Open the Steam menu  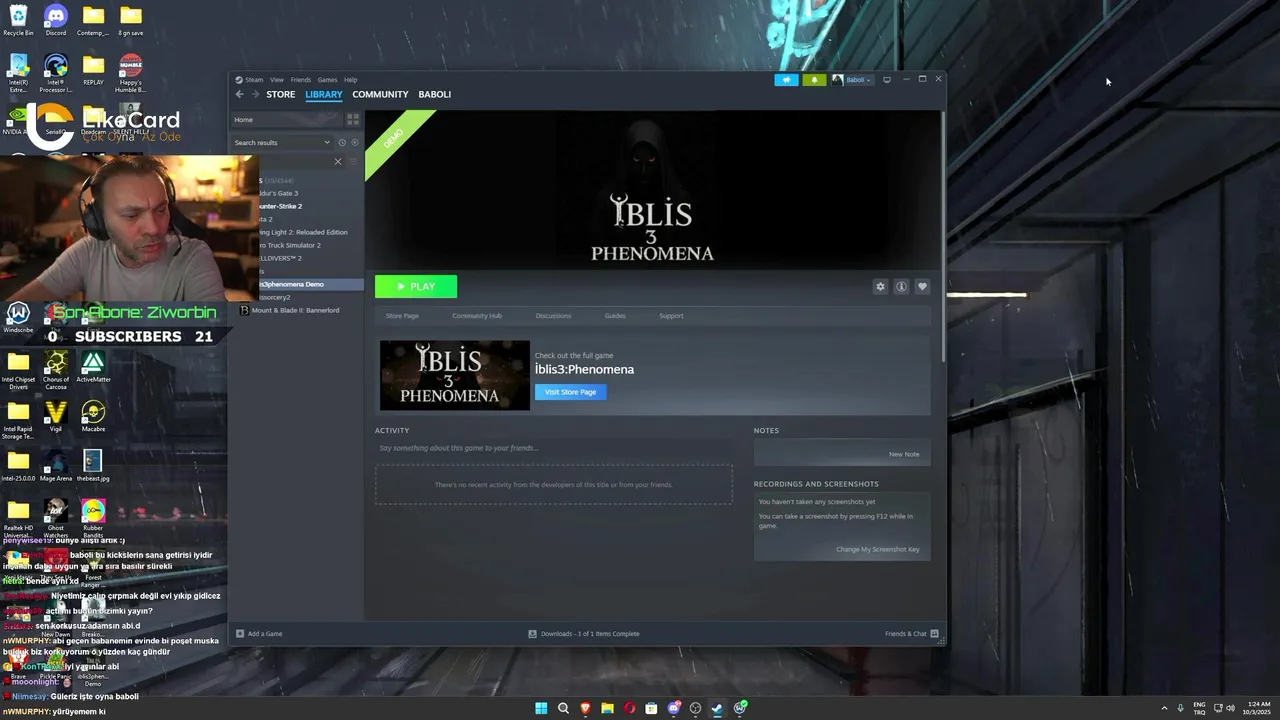pyautogui.click(x=254, y=80)
